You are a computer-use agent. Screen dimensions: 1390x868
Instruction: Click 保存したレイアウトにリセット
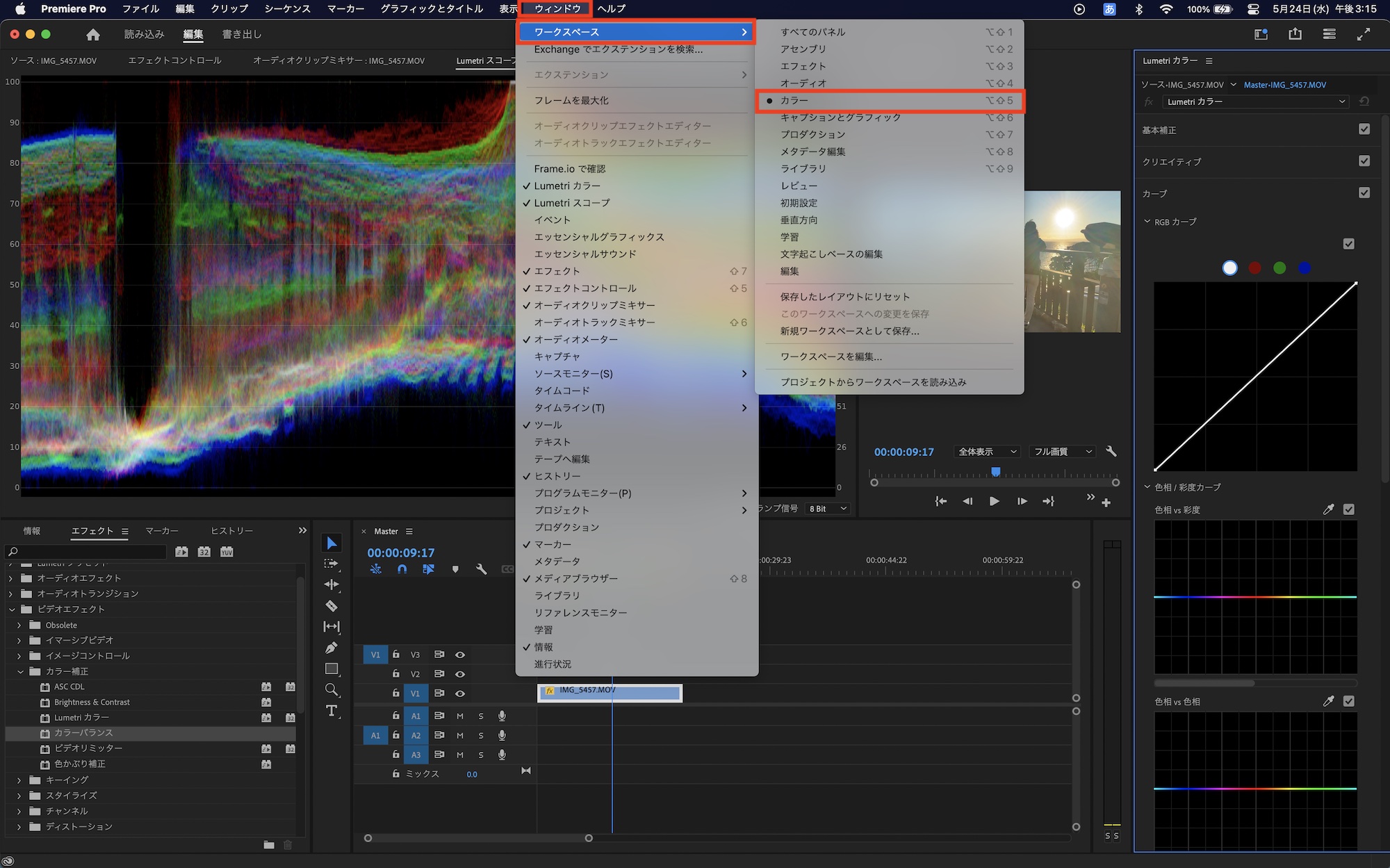(844, 297)
